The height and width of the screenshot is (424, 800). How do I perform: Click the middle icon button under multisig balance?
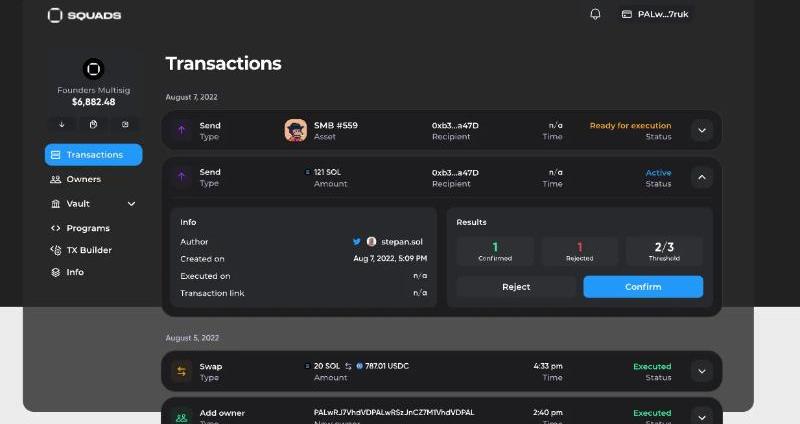93,124
